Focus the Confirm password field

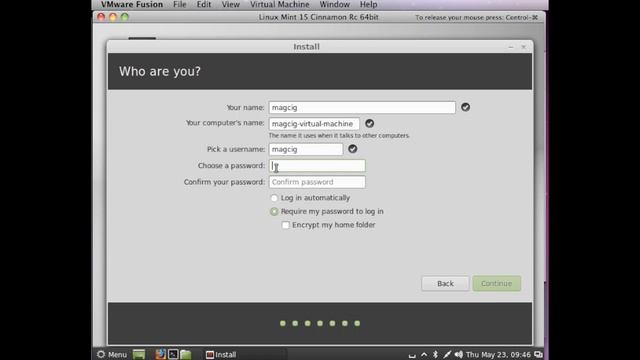click(x=317, y=182)
